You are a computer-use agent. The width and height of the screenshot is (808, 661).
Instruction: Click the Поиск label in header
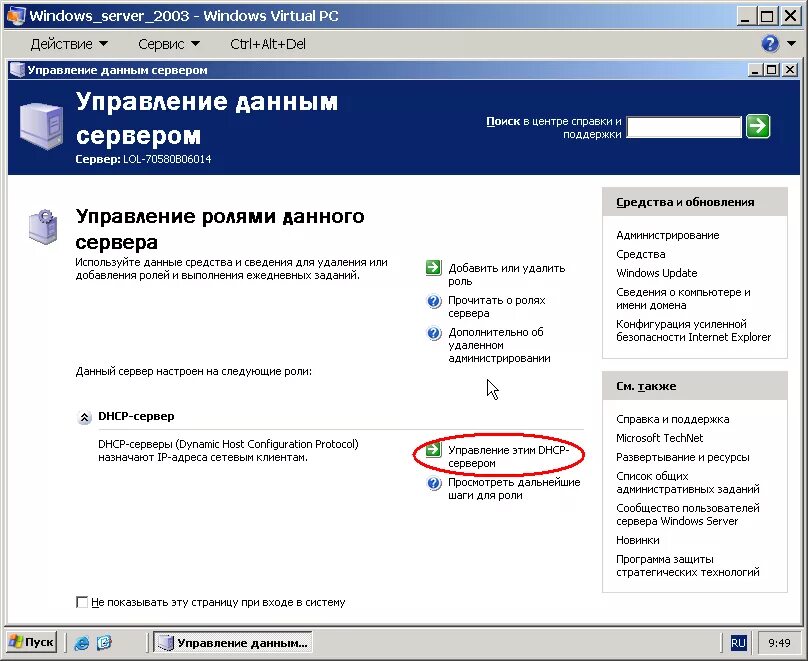(x=503, y=121)
